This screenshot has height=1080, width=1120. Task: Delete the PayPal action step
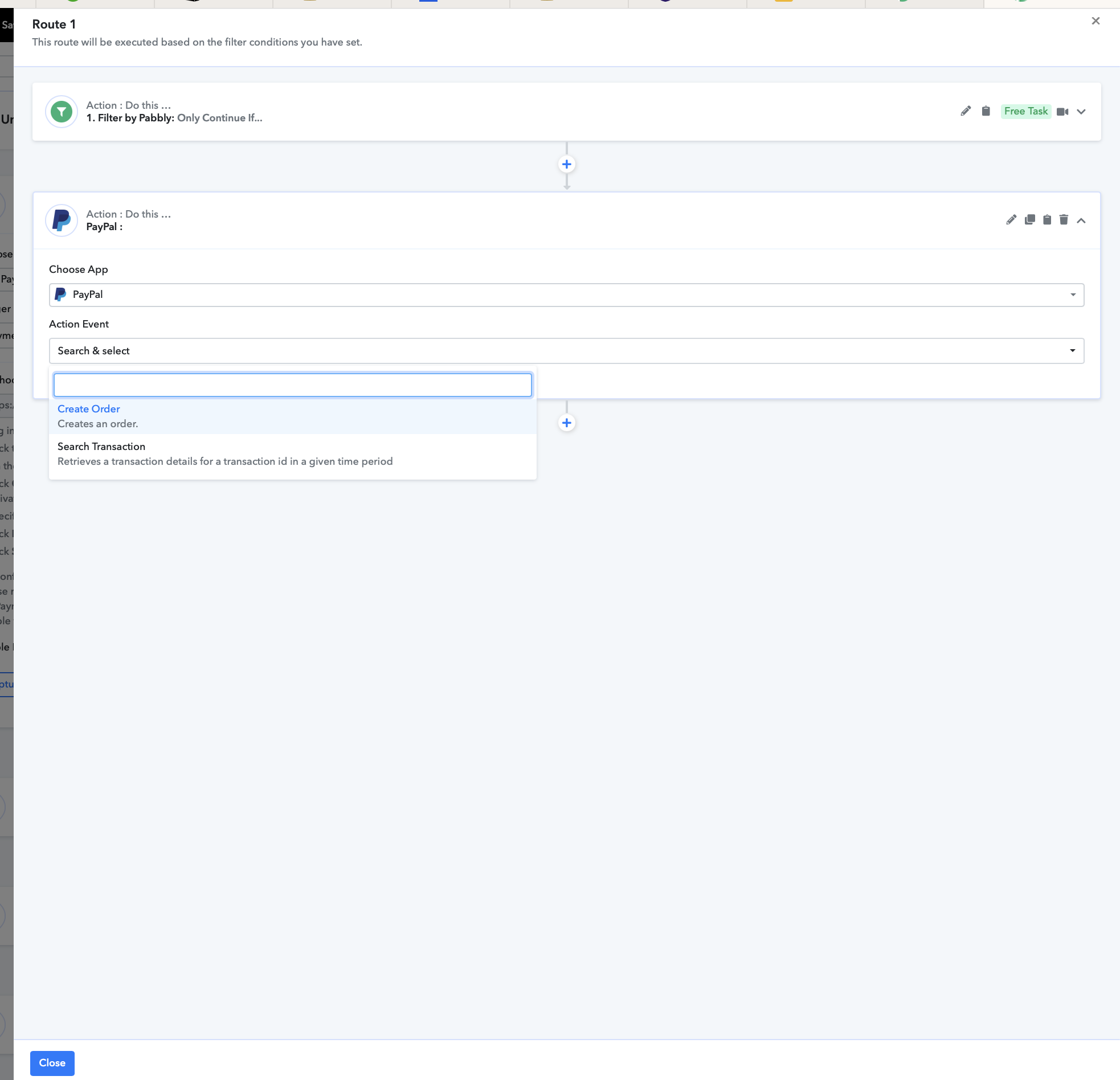(x=1064, y=219)
